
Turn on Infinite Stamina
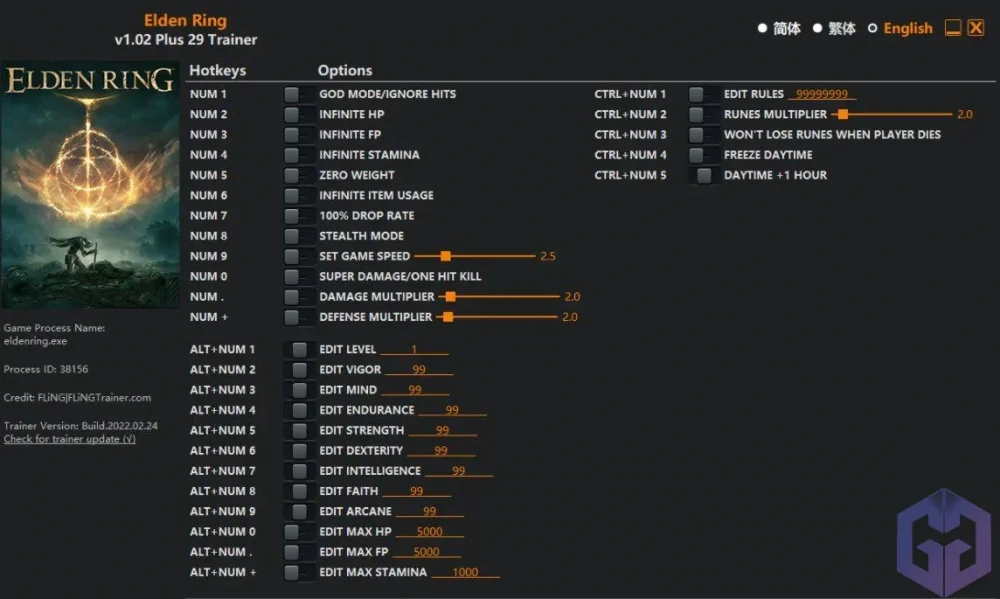tap(293, 155)
